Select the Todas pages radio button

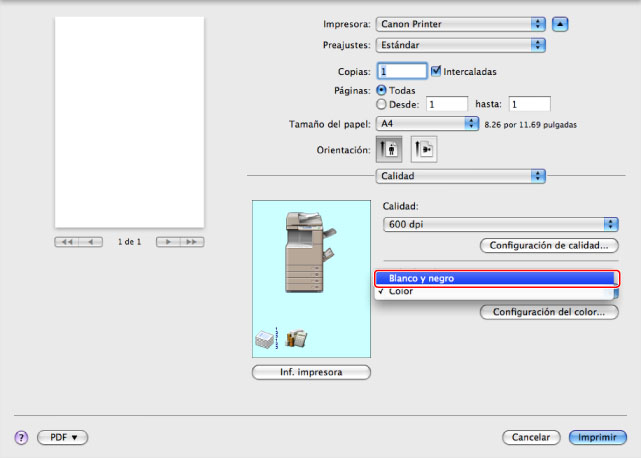click(x=381, y=90)
